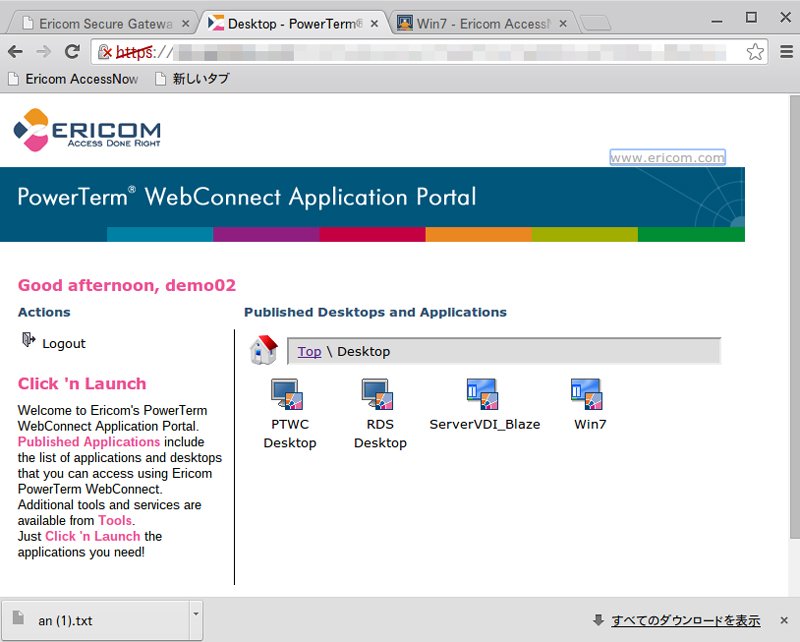Viewport: 800px width, 642px height.
Task: Click the Published Applications pink text
Action: (x=89, y=441)
